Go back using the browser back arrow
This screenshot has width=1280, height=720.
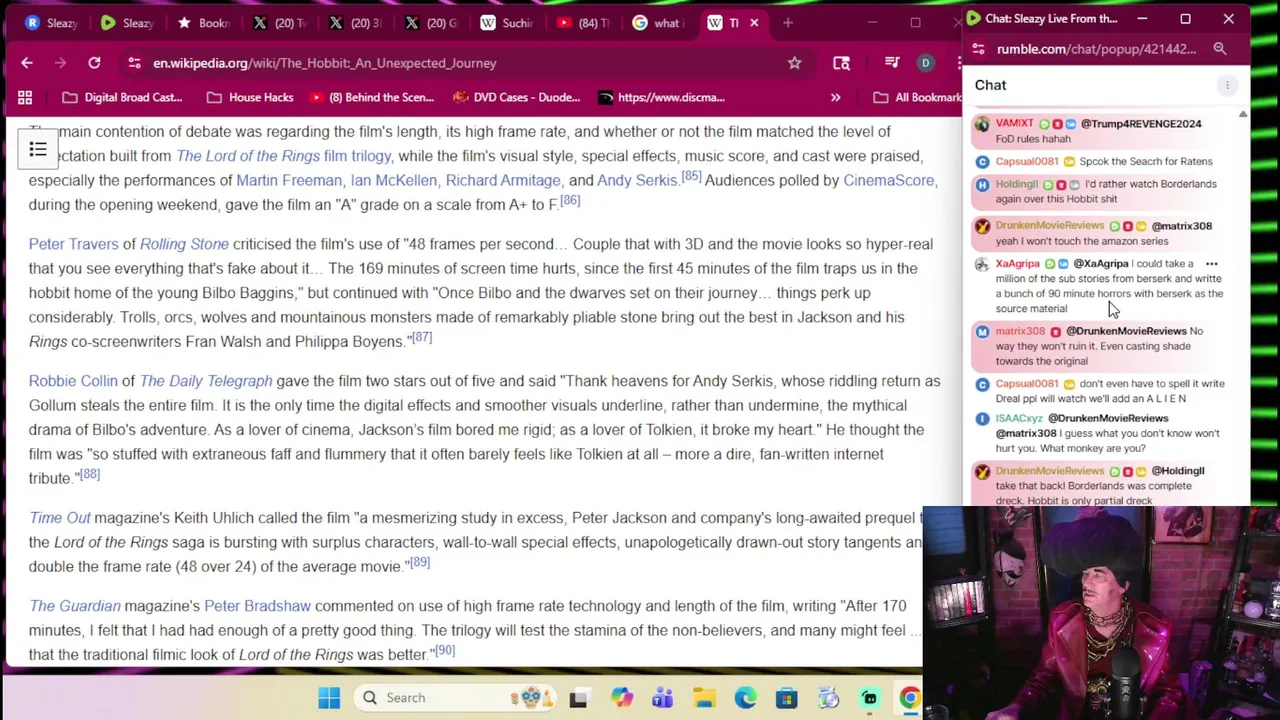[x=27, y=63]
